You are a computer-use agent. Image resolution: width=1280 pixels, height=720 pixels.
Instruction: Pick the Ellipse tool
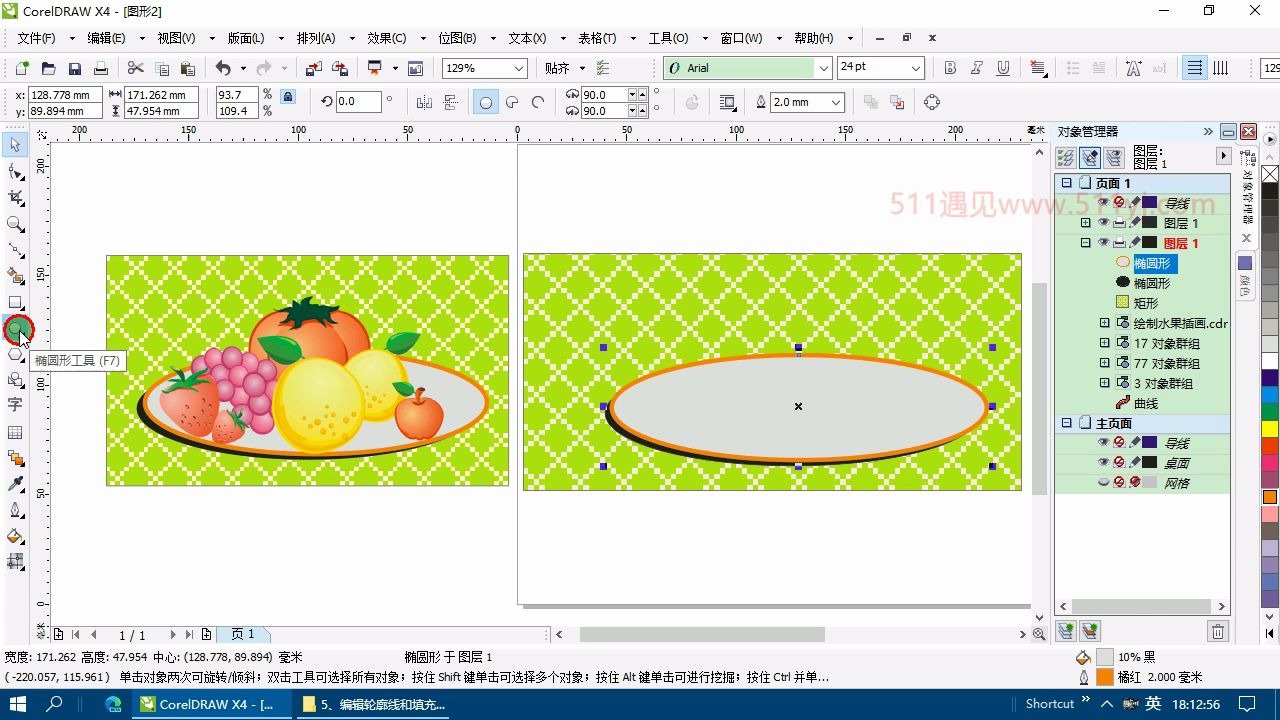coord(15,328)
